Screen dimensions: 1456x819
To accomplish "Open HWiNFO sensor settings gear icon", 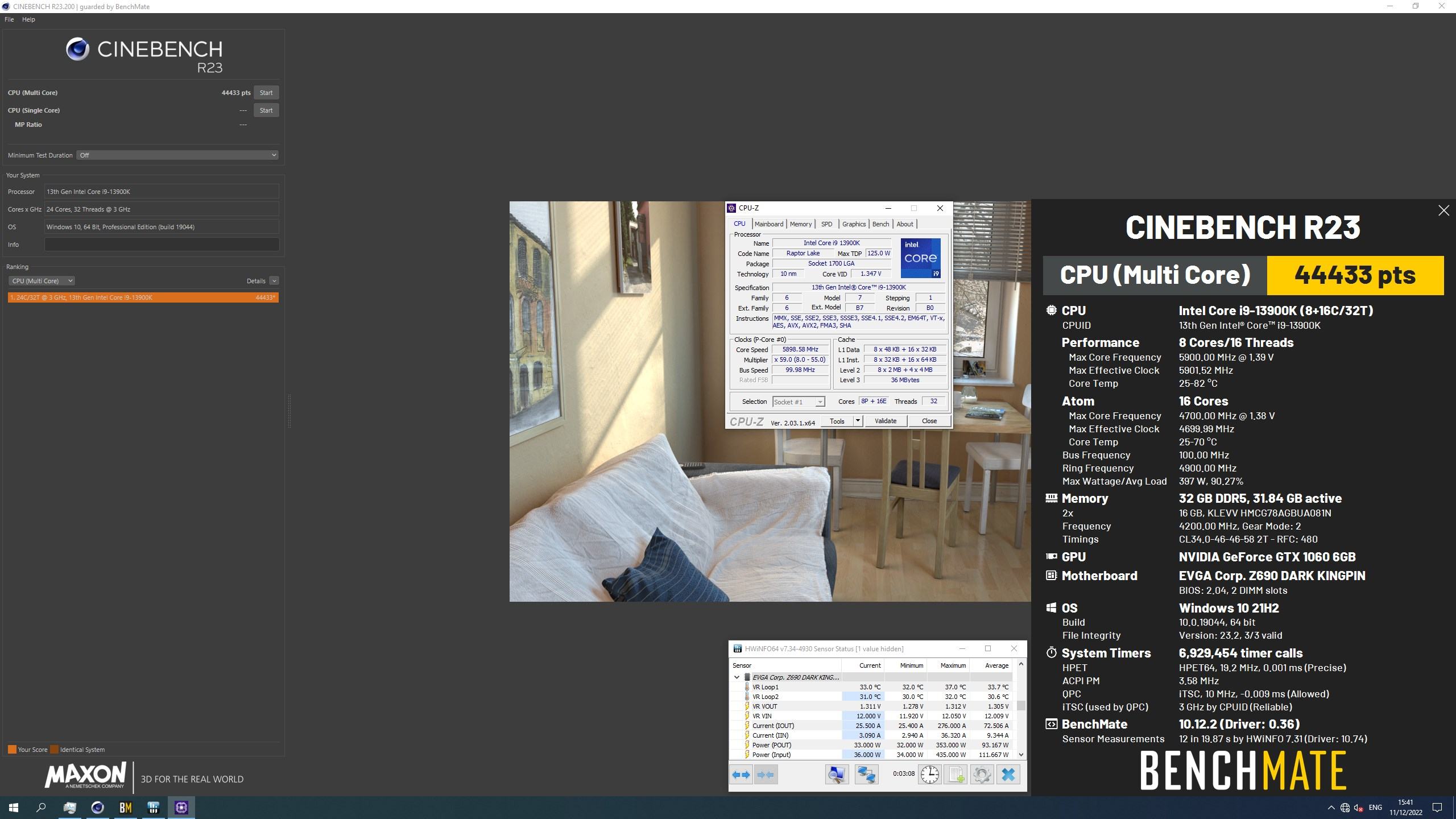I will click(982, 775).
